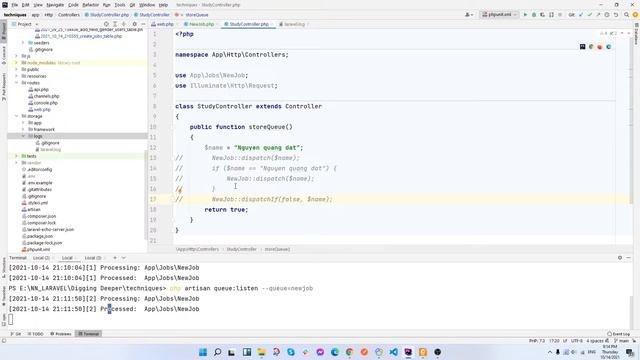
Task: Click the PHP 7.3 language level in status bar
Action: click(x=537, y=340)
